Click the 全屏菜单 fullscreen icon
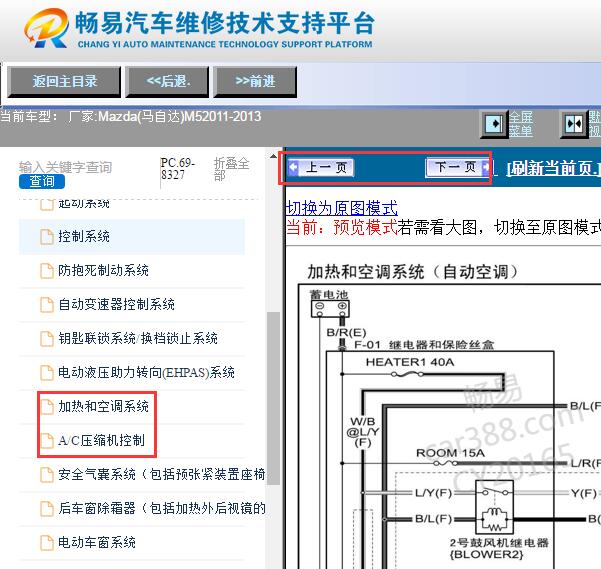 click(494, 124)
